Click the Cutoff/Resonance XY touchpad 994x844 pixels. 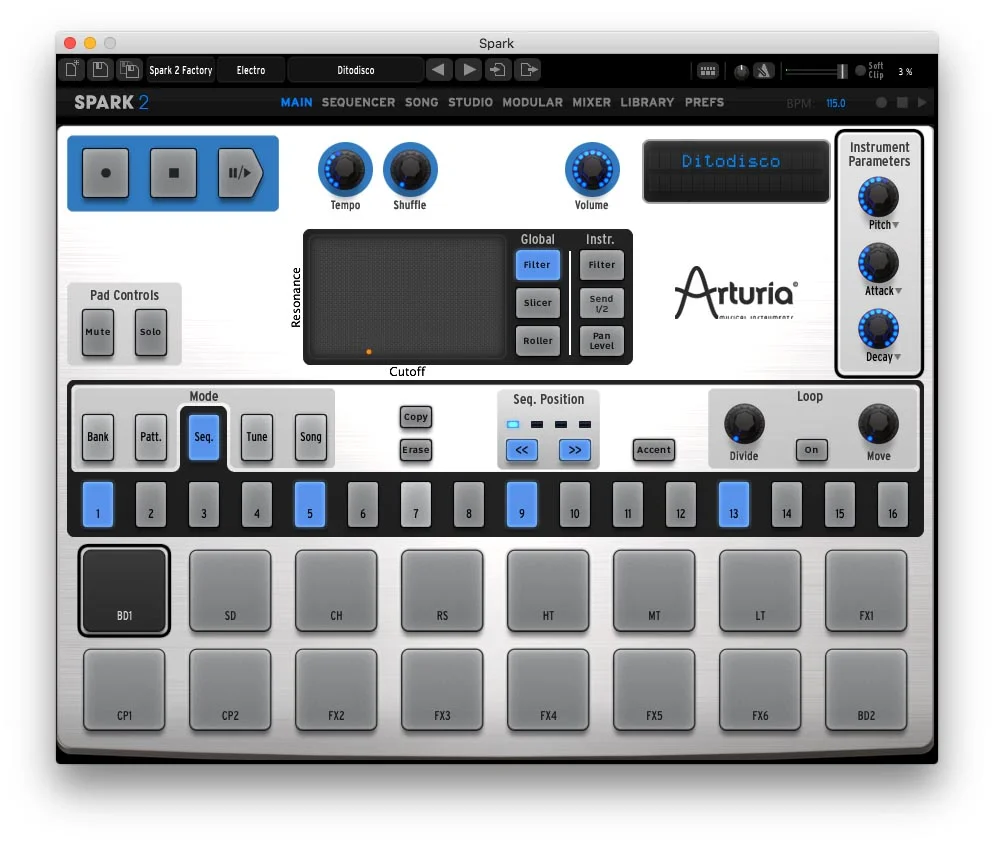coord(407,297)
